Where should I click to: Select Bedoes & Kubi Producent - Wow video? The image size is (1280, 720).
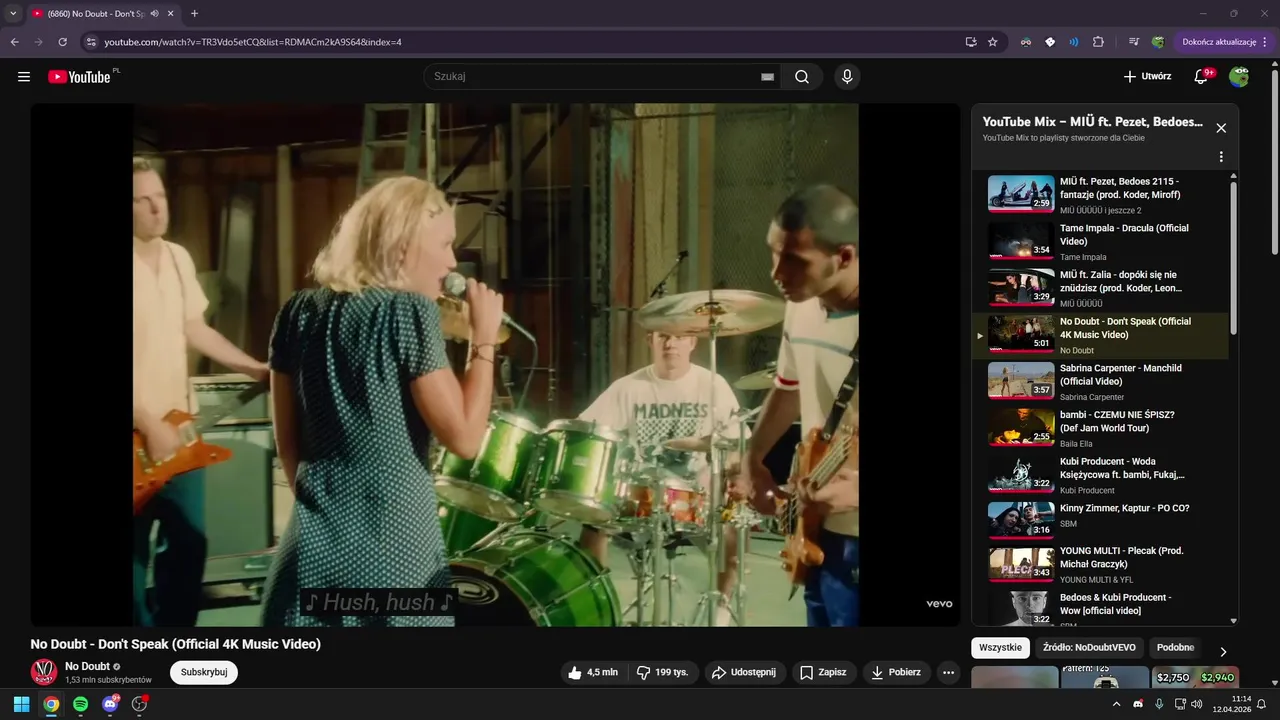point(1100,607)
